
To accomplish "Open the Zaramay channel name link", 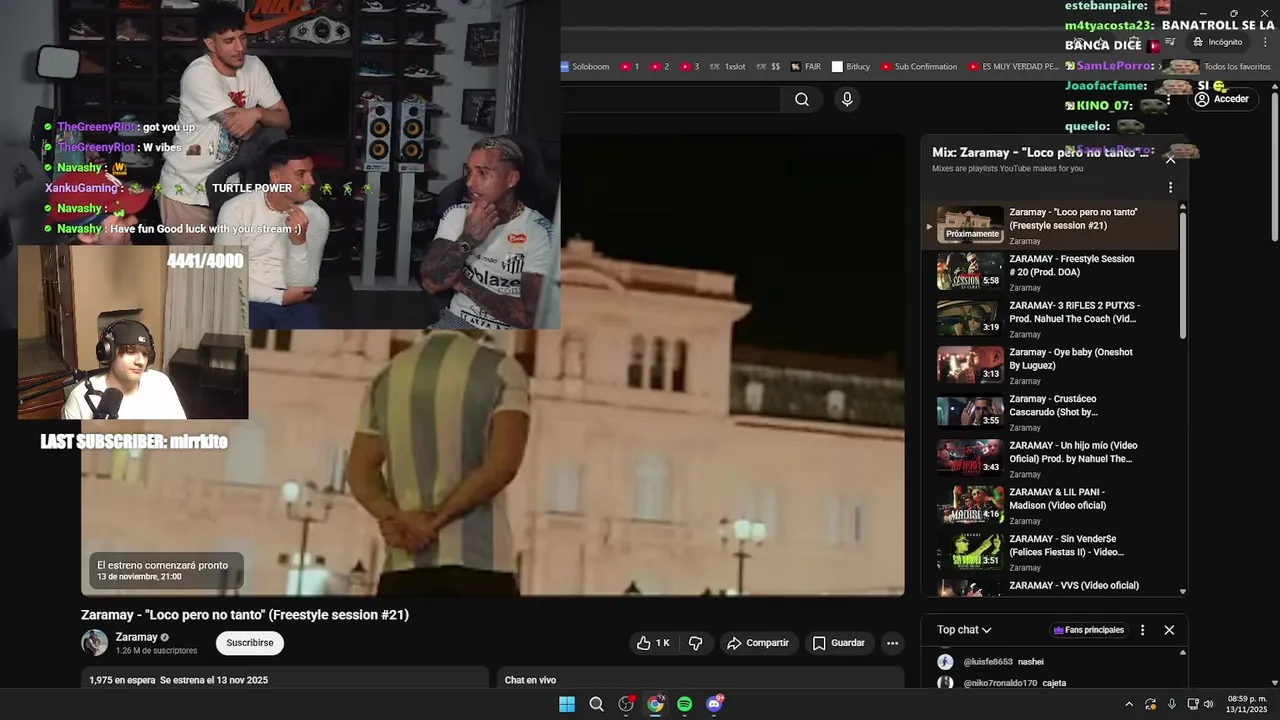I will tap(136, 637).
